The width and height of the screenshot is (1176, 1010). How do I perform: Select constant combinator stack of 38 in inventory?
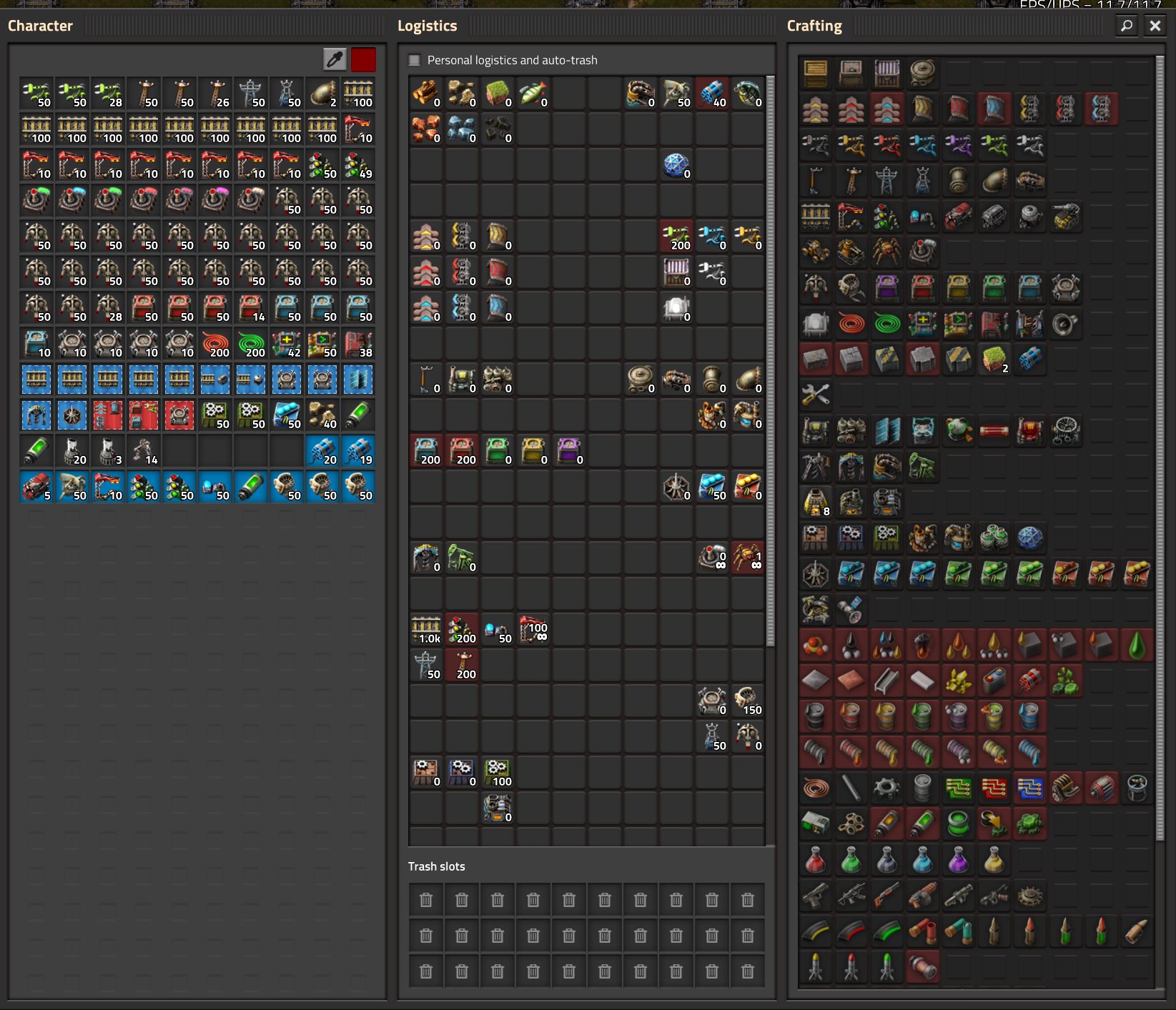point(358,344)
